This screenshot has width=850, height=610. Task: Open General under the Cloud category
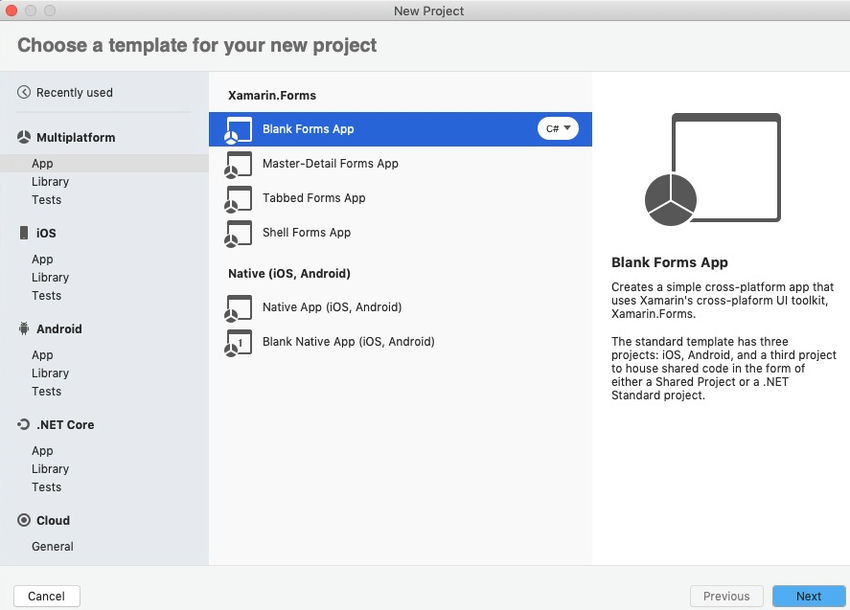point(52,546)
